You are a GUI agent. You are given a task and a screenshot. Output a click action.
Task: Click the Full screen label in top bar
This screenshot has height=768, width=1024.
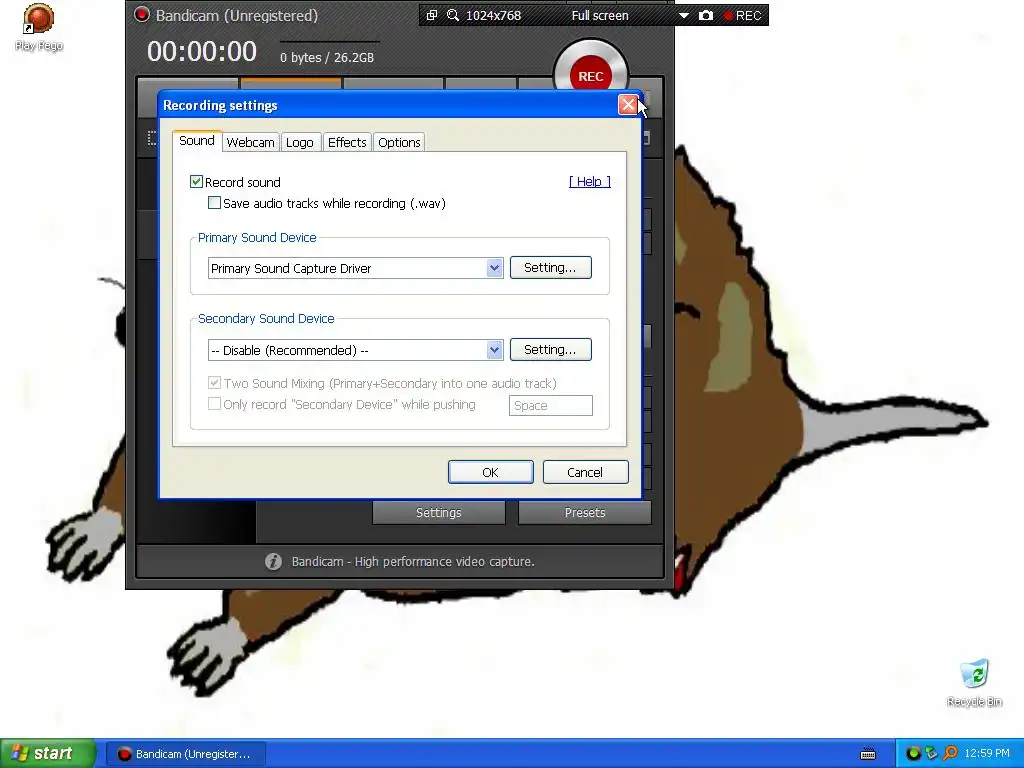[x=600, y=15]
